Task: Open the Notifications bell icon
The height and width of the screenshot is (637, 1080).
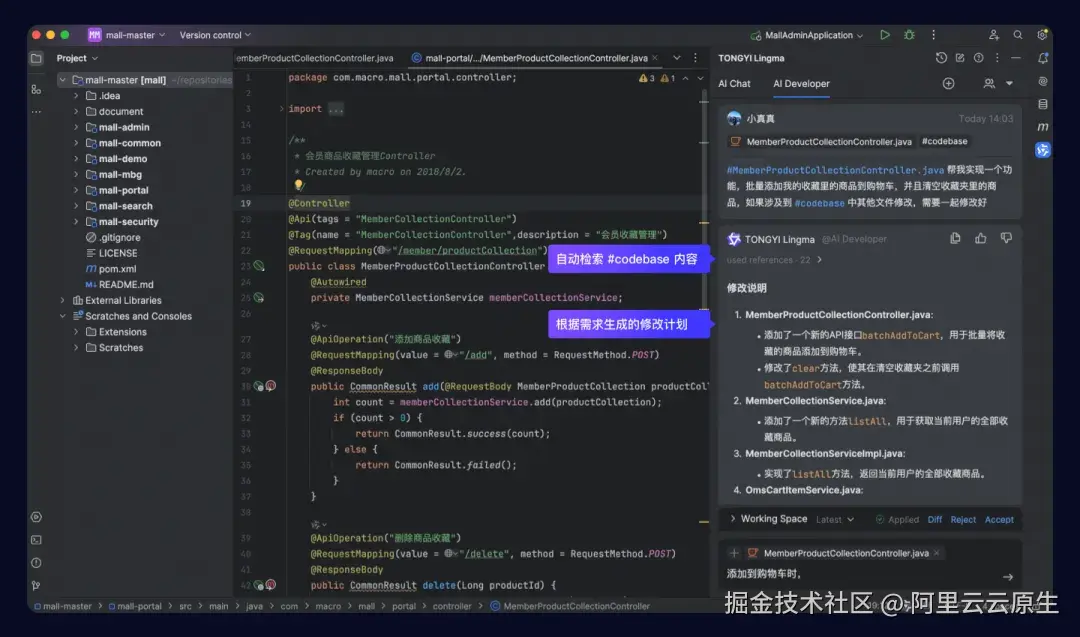Action: 1043,59
